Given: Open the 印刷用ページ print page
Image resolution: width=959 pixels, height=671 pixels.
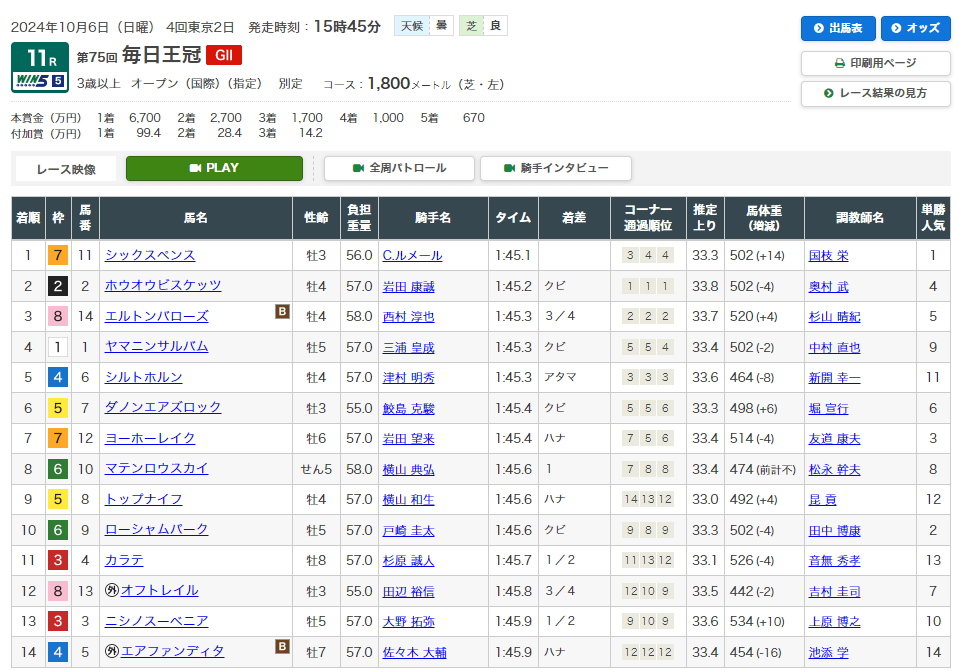Looking at the screenshot, I should (875, 63).
